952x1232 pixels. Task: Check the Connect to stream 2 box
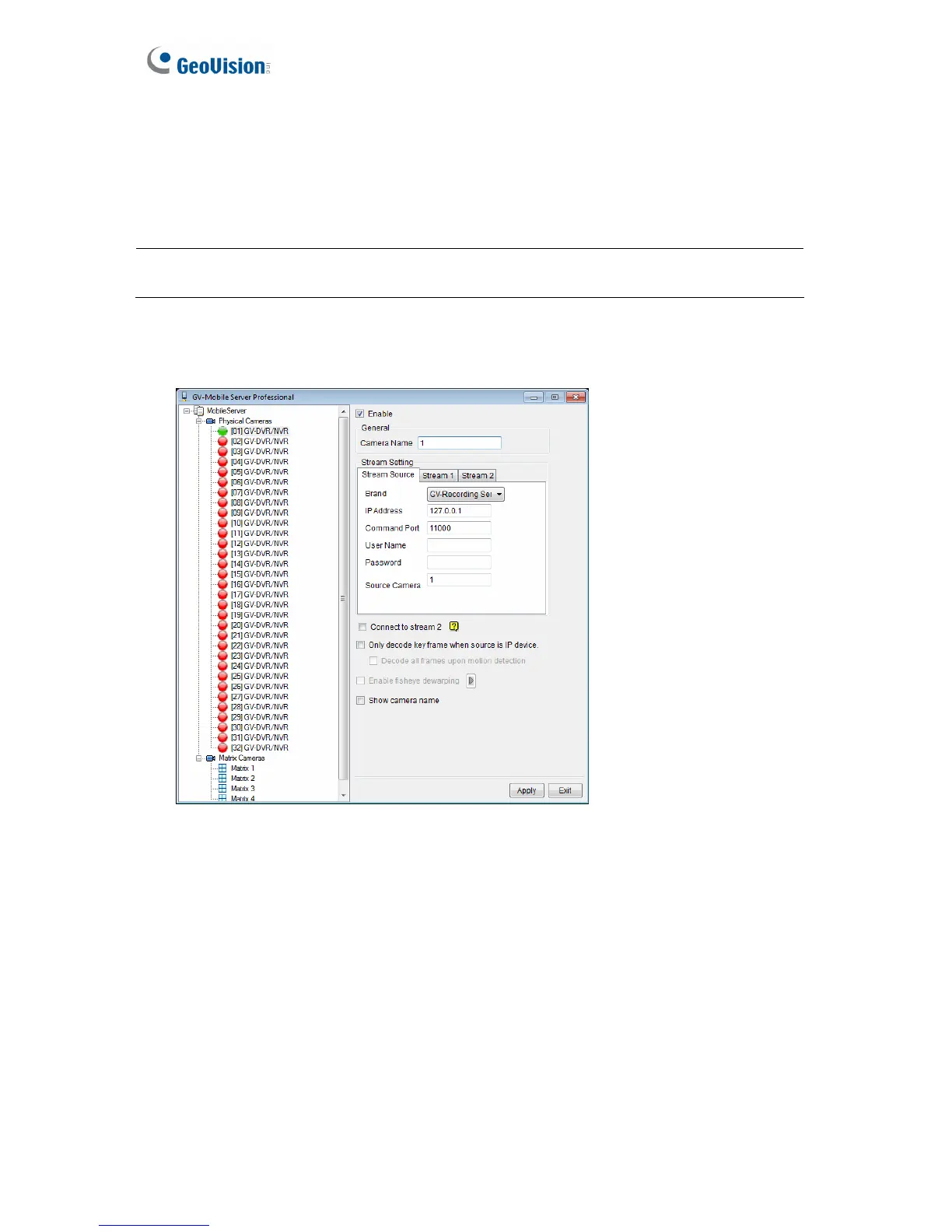coord(362,627)
